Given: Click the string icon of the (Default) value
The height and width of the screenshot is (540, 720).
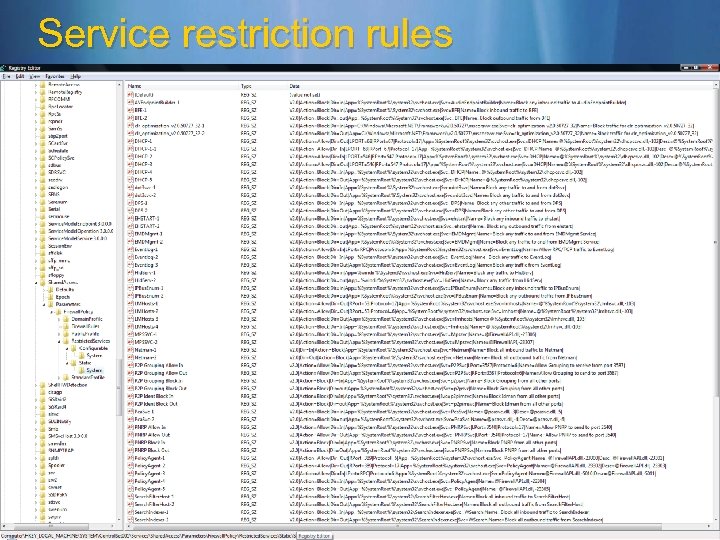Looking at the screenshot, I should [130, 95].
